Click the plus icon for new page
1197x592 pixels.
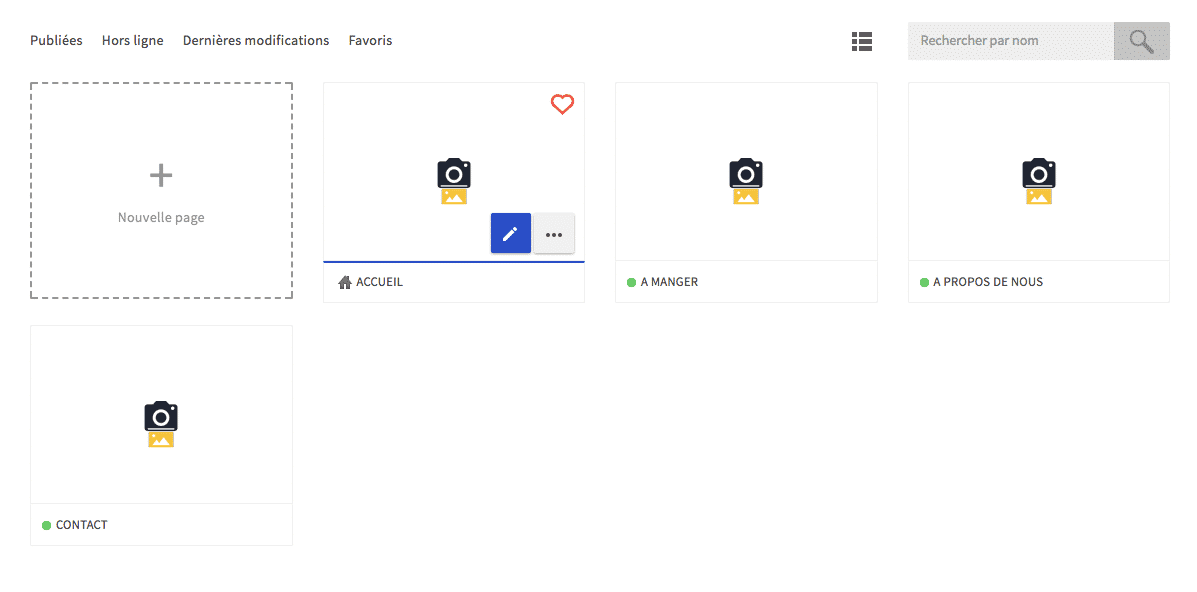[x=161, y=176]
